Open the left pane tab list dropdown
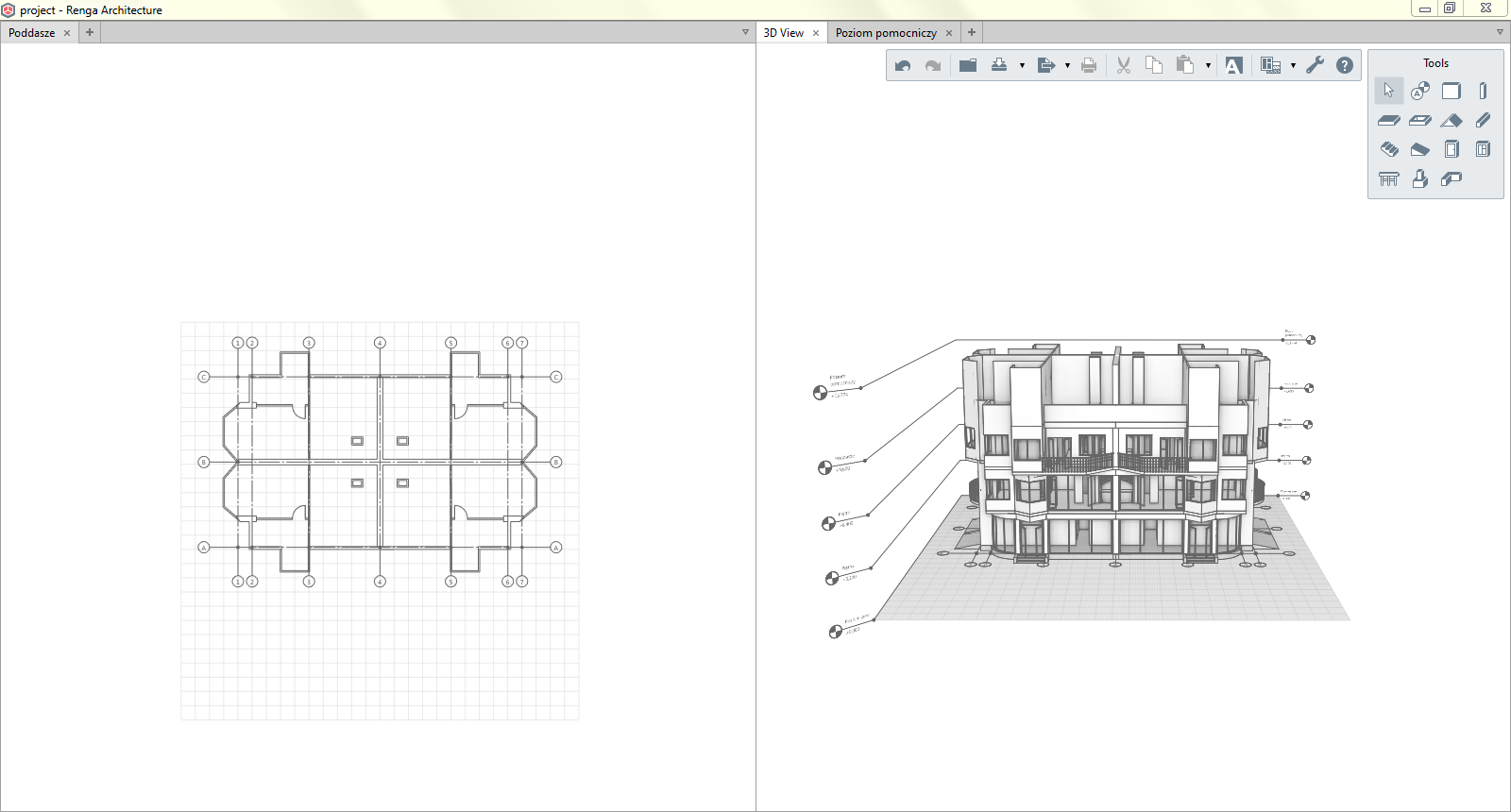This screenshot has width=1511, height=812. (x=745, y=32)
